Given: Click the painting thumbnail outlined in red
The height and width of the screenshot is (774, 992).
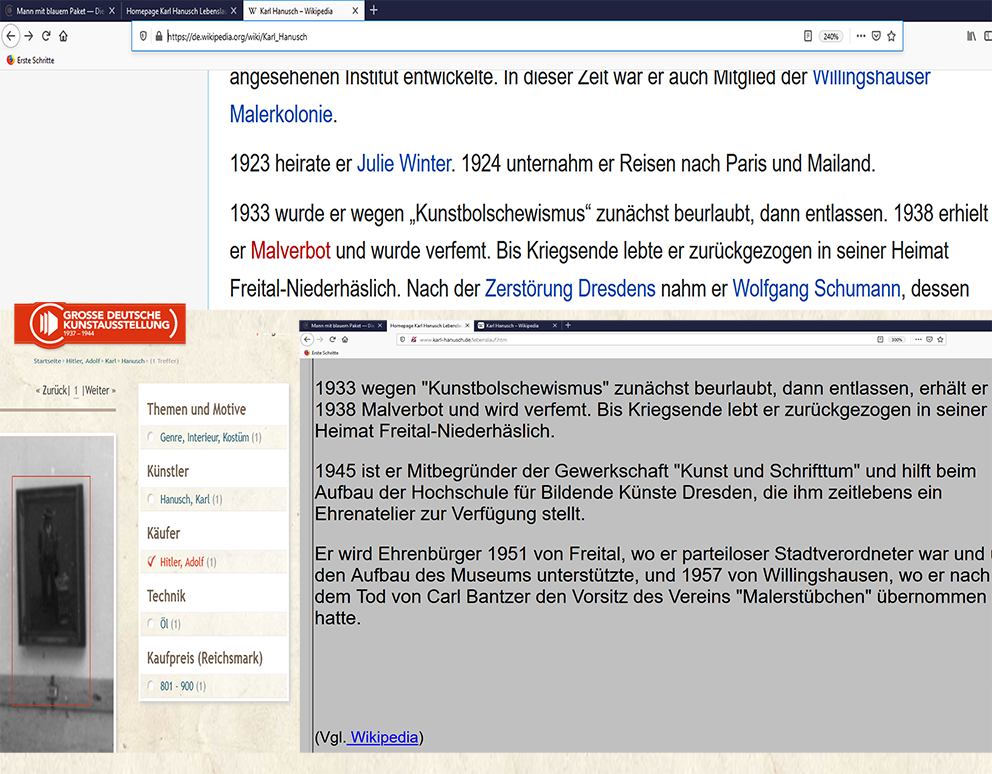Looking at the screenshot, I should click(x=51, y=576).
